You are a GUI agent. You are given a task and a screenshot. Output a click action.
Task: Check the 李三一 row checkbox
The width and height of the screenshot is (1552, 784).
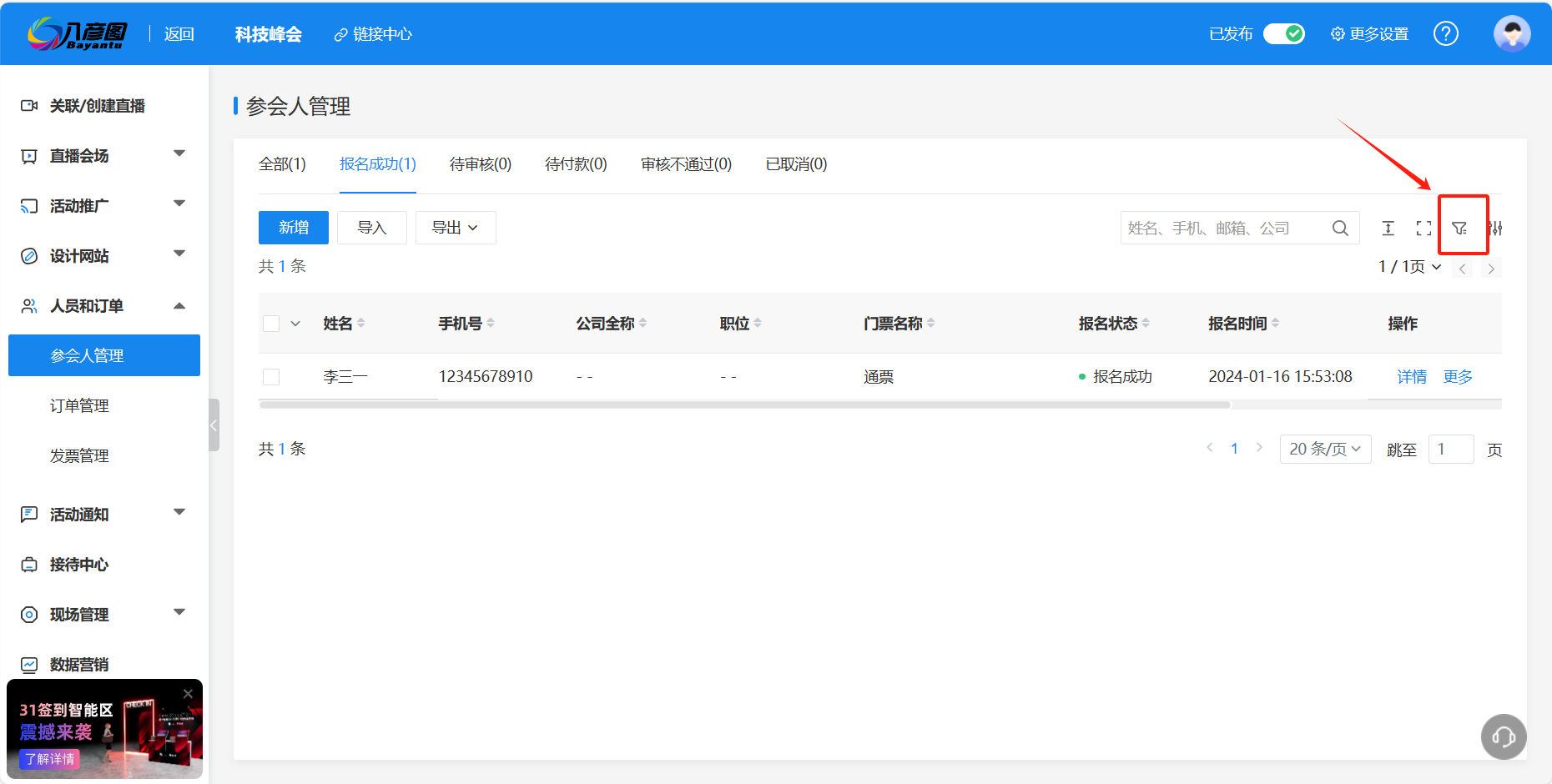click(x=270, y=376)
